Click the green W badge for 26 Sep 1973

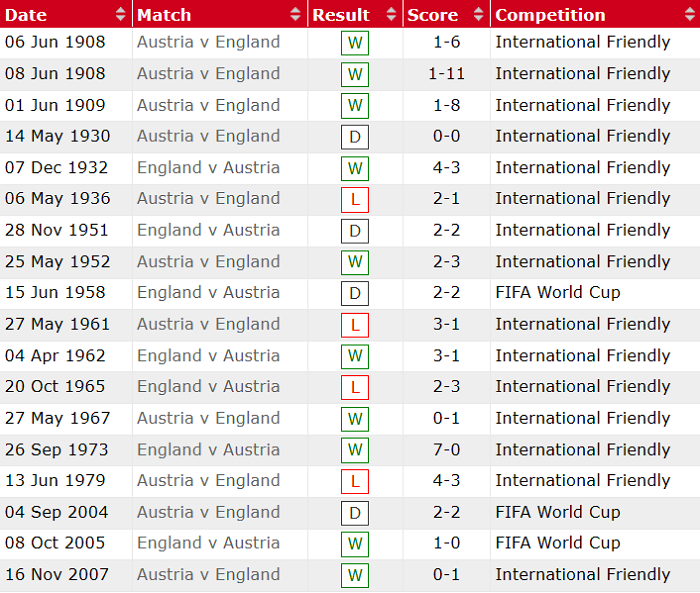point(355,450)
